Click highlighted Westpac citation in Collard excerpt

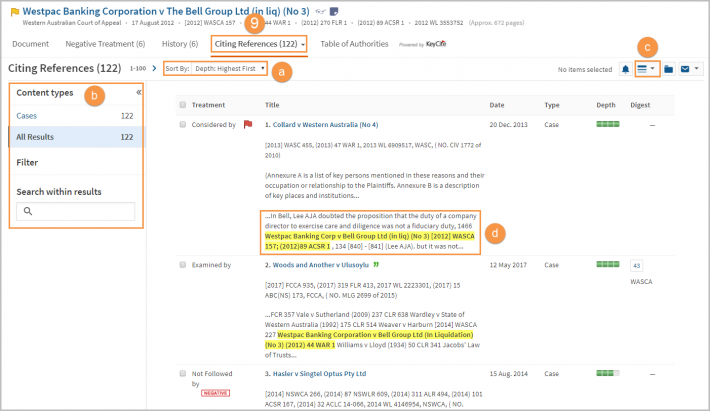point(369,241)
